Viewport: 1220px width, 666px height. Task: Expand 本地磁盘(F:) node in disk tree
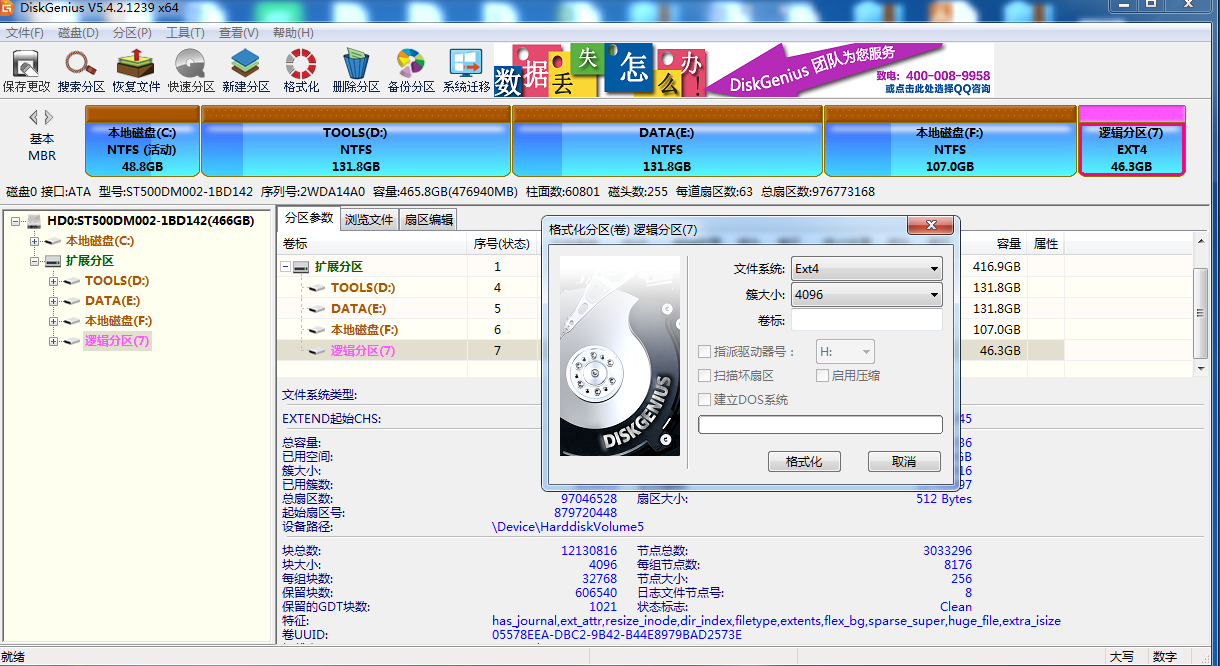pos(54,321)
